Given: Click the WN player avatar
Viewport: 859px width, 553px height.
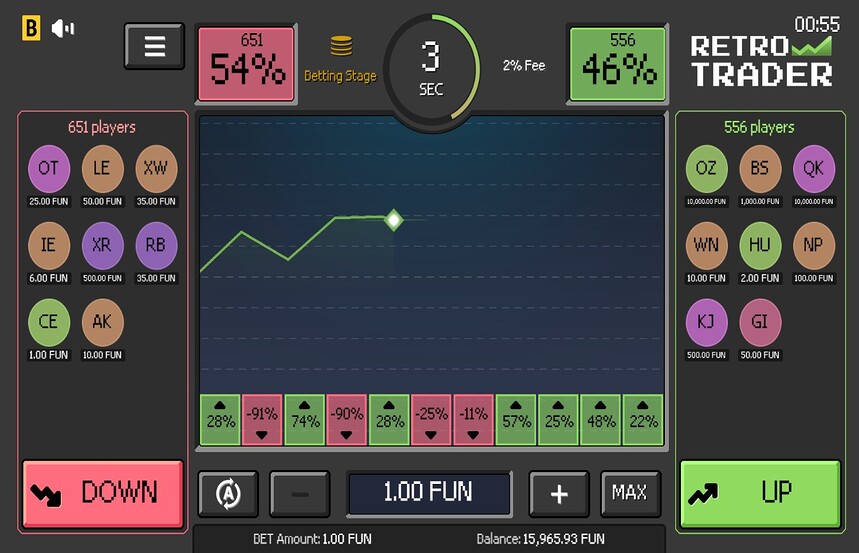Looking at the screenshot, I should pos(707,245).
